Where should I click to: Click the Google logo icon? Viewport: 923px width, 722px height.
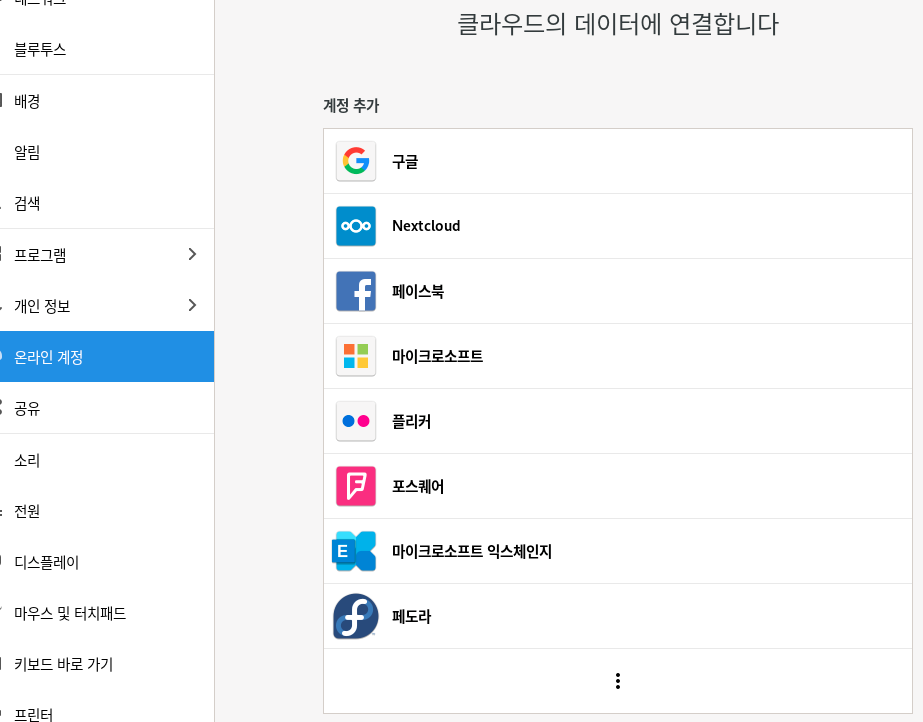click(356, 161)
